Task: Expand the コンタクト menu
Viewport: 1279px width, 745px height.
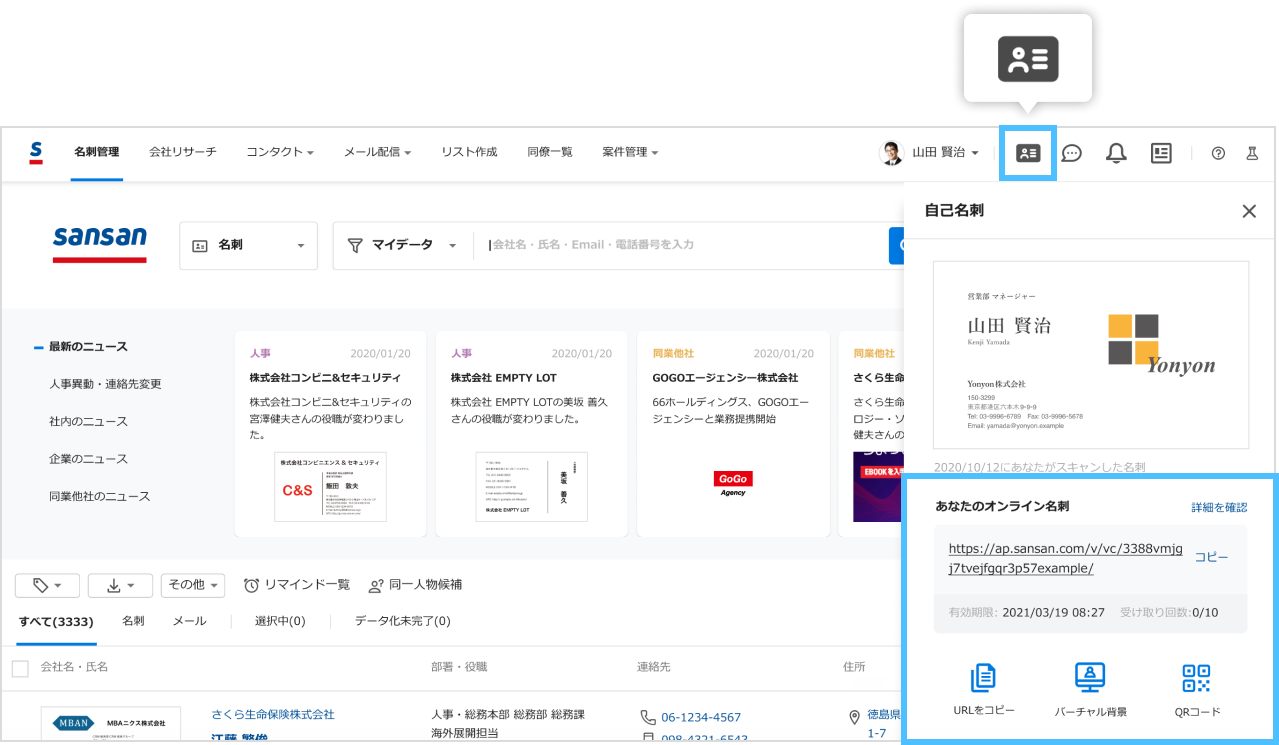Action: coord(280,152)
